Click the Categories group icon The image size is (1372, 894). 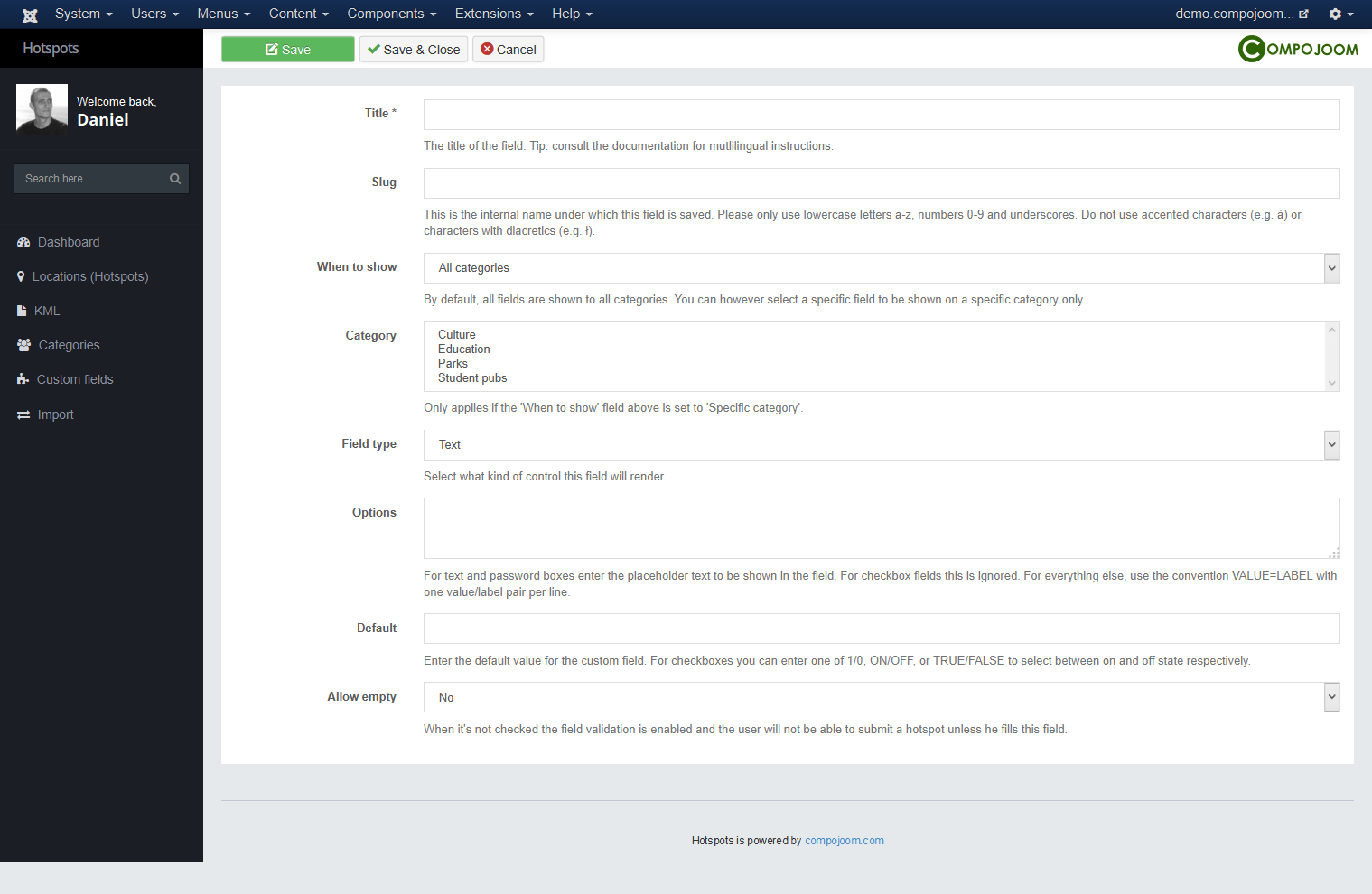click(23, 345)
